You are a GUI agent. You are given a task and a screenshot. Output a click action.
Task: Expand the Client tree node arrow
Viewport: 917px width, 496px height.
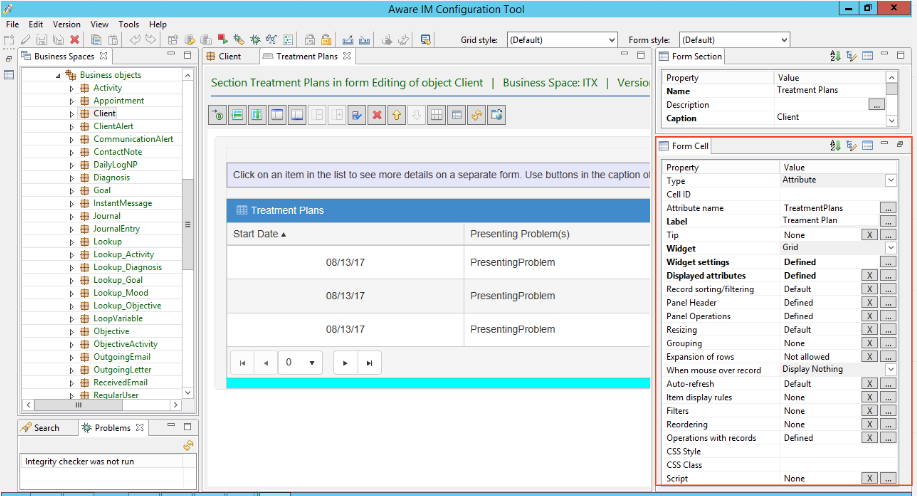click(x=72, y=114)
